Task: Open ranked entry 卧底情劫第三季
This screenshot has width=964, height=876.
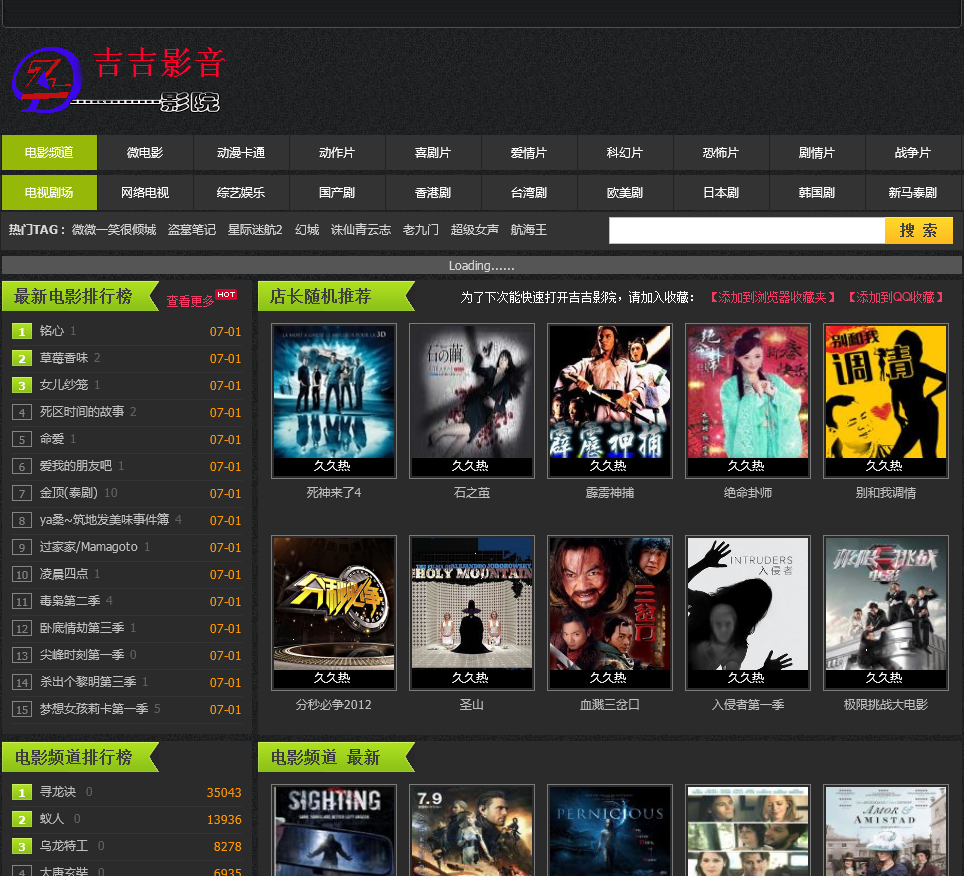Action: [x=82, y=628]
